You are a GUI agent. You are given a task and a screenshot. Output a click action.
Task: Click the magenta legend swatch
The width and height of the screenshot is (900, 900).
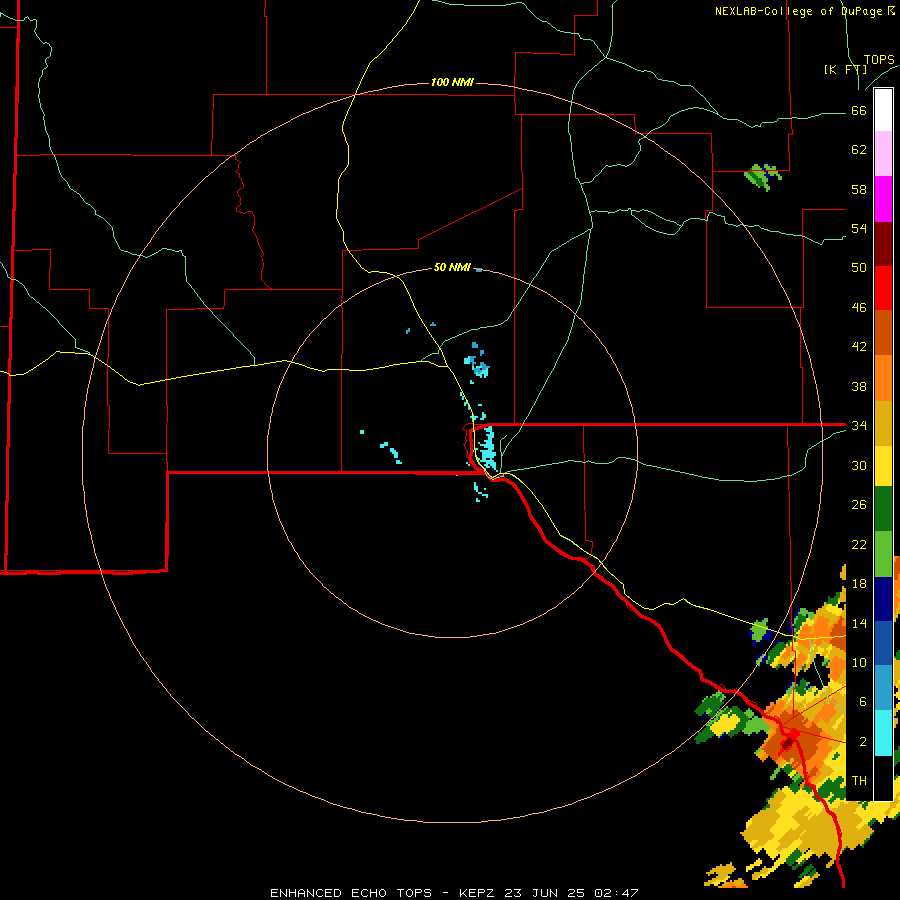pyautogui.click(x=883, y=199)
